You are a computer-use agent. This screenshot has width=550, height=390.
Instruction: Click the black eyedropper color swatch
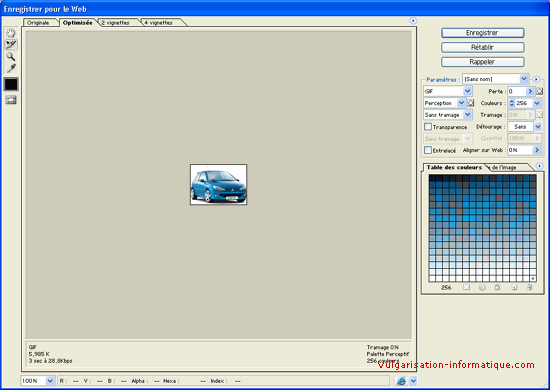pyautogui.click(x=11, y=85)
